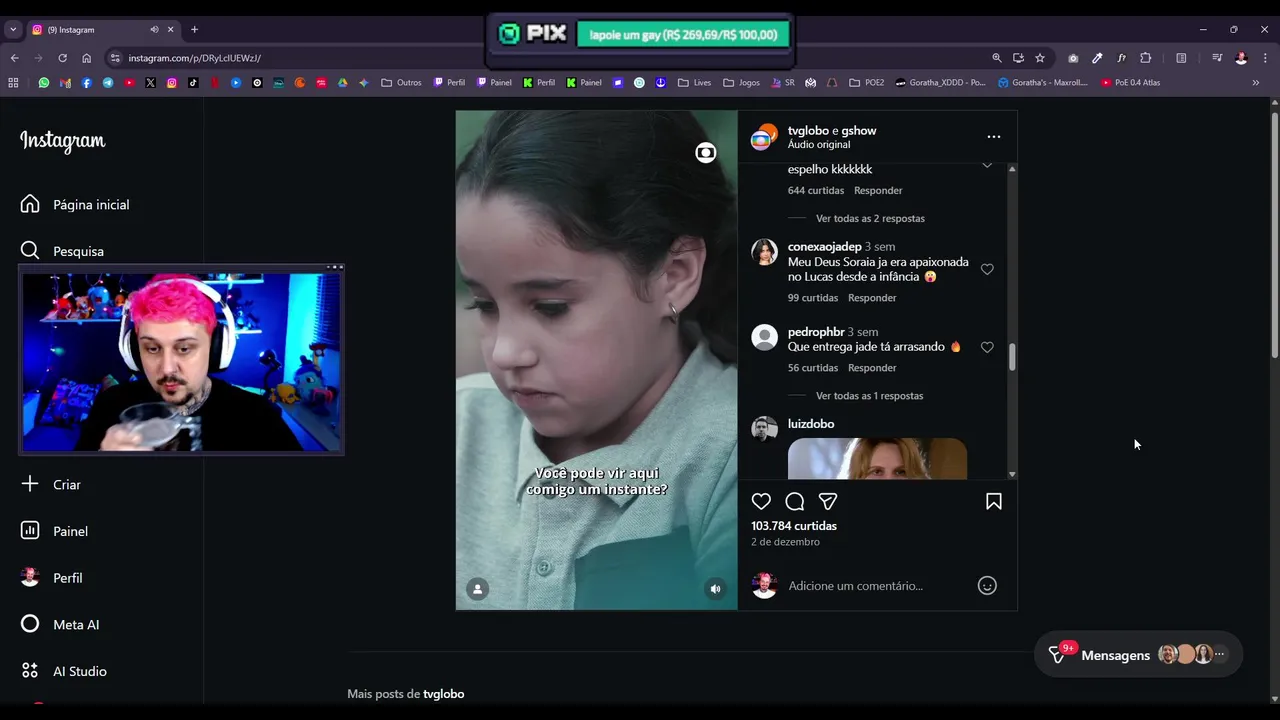The height and width of the screenshot is (720, 1280).
Task: Expand the POE2 bookmark folder
Action: (867, 83)
